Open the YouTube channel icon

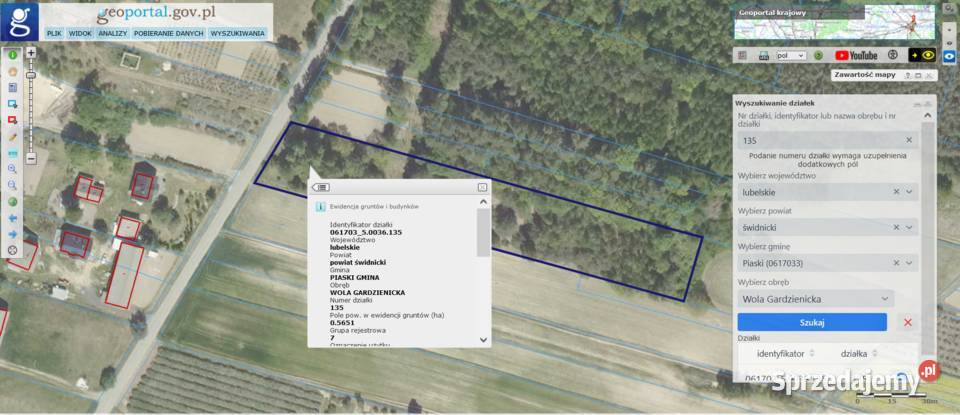tap(856, 56)
